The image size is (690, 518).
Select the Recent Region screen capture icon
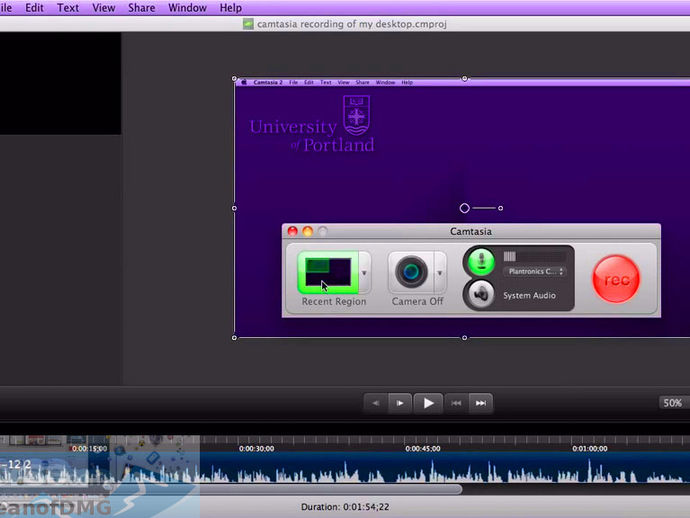328,272
